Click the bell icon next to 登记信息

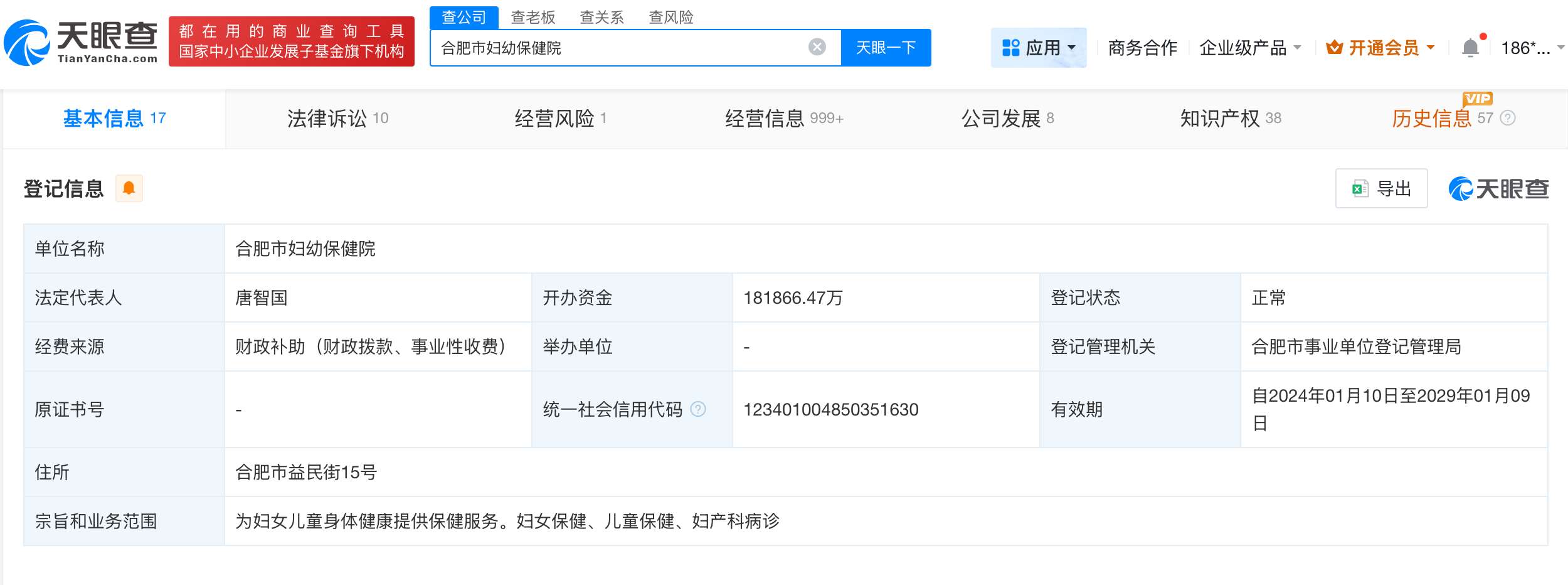point(130,188)
